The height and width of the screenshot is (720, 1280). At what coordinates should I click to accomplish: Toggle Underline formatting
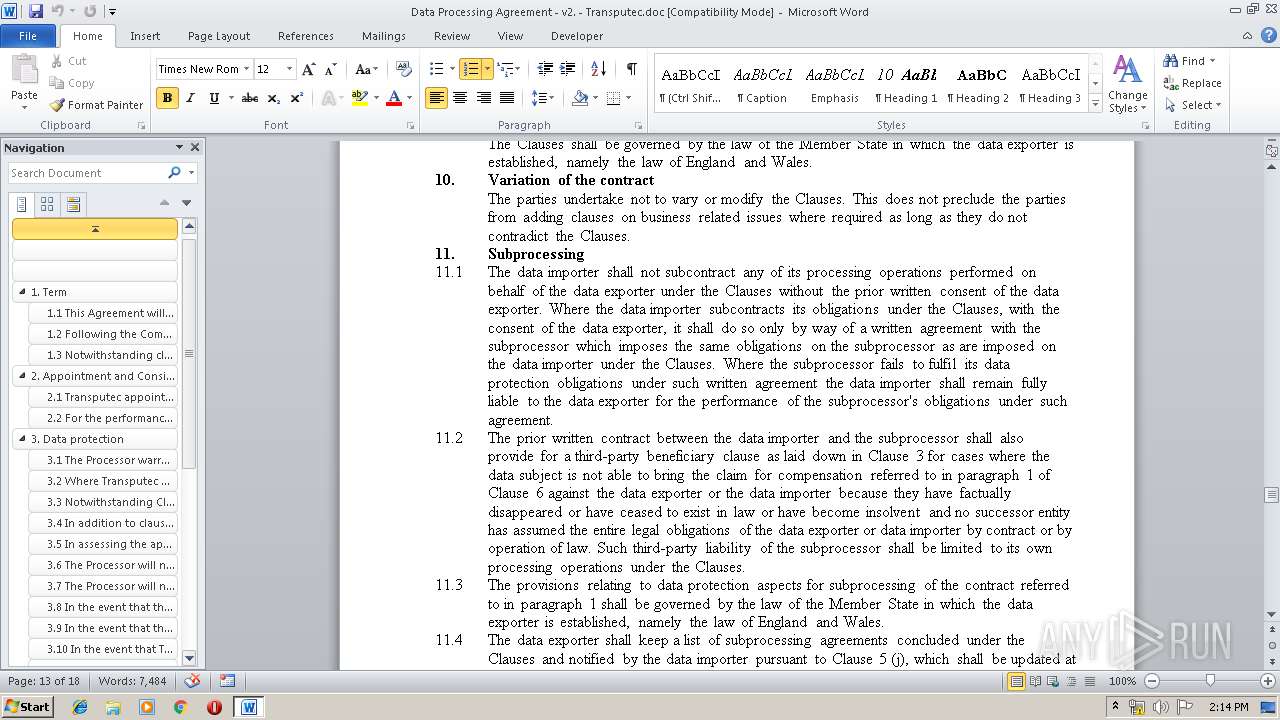click(x=214, y=98)
